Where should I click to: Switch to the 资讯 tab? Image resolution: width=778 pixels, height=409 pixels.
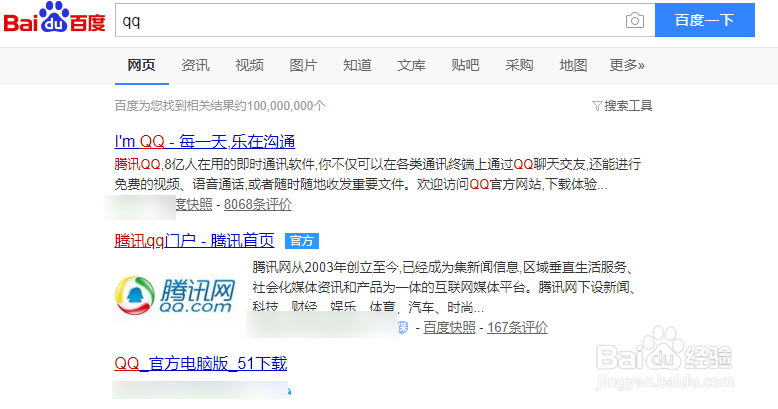(x=195, y=66)
